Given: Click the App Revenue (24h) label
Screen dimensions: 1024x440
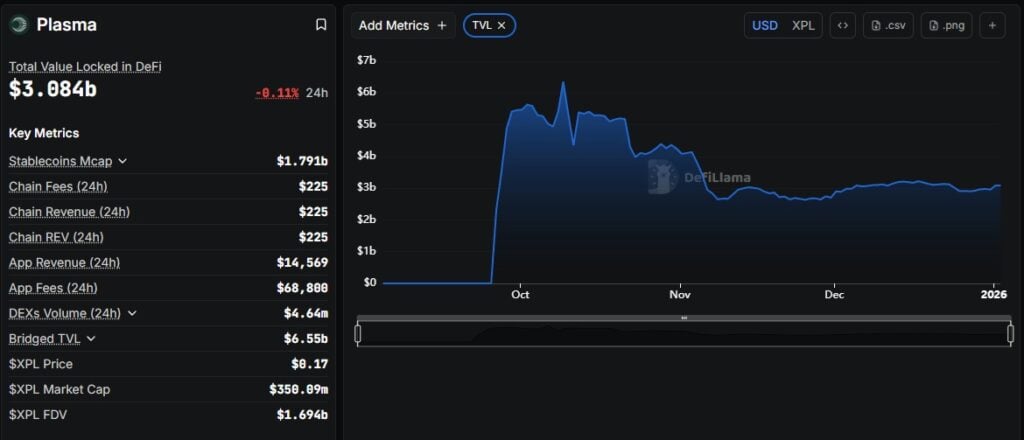Looking at the screenshot, I should pyautogui.click(x=65, y=262).
